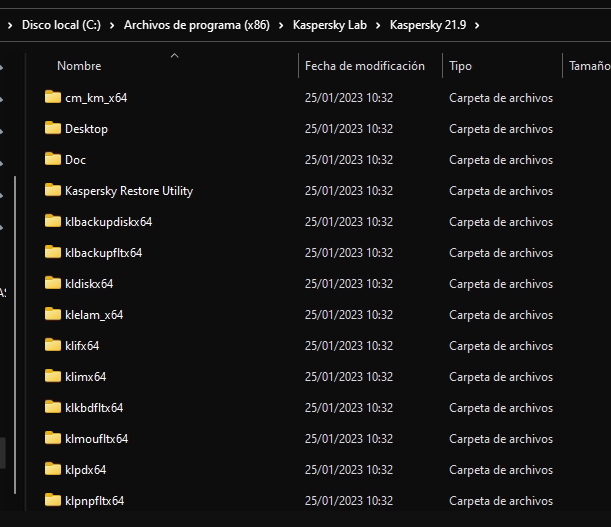Viewport: 611px width, 527px height.
Task: Expand chevron after Archivos de programa (x86)
Action: pos(281,25)
